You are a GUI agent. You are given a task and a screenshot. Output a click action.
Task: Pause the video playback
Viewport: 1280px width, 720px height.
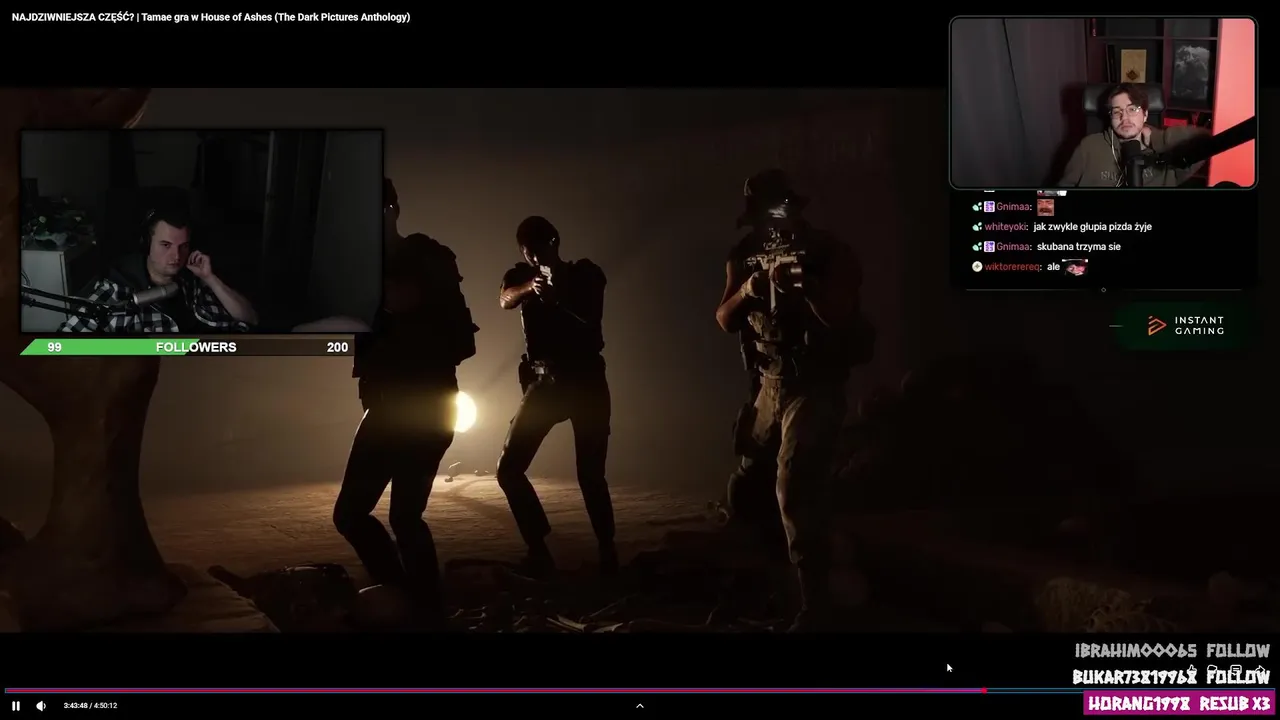16,706
